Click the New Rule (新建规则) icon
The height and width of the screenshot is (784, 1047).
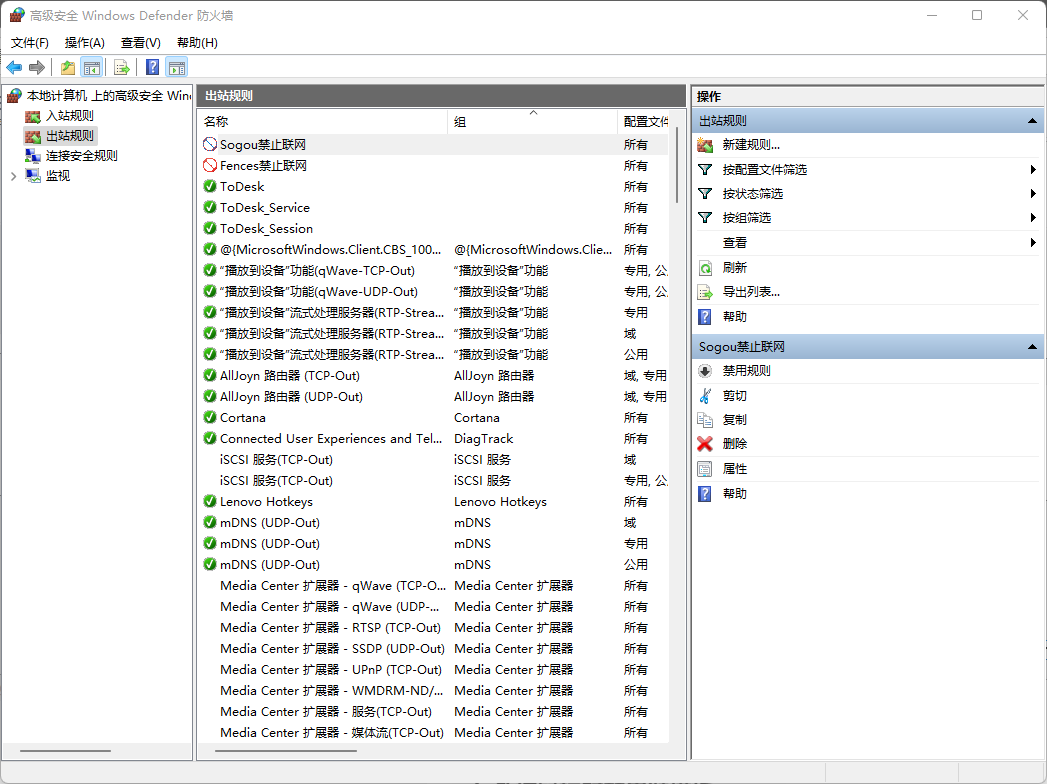click(705, 145)
